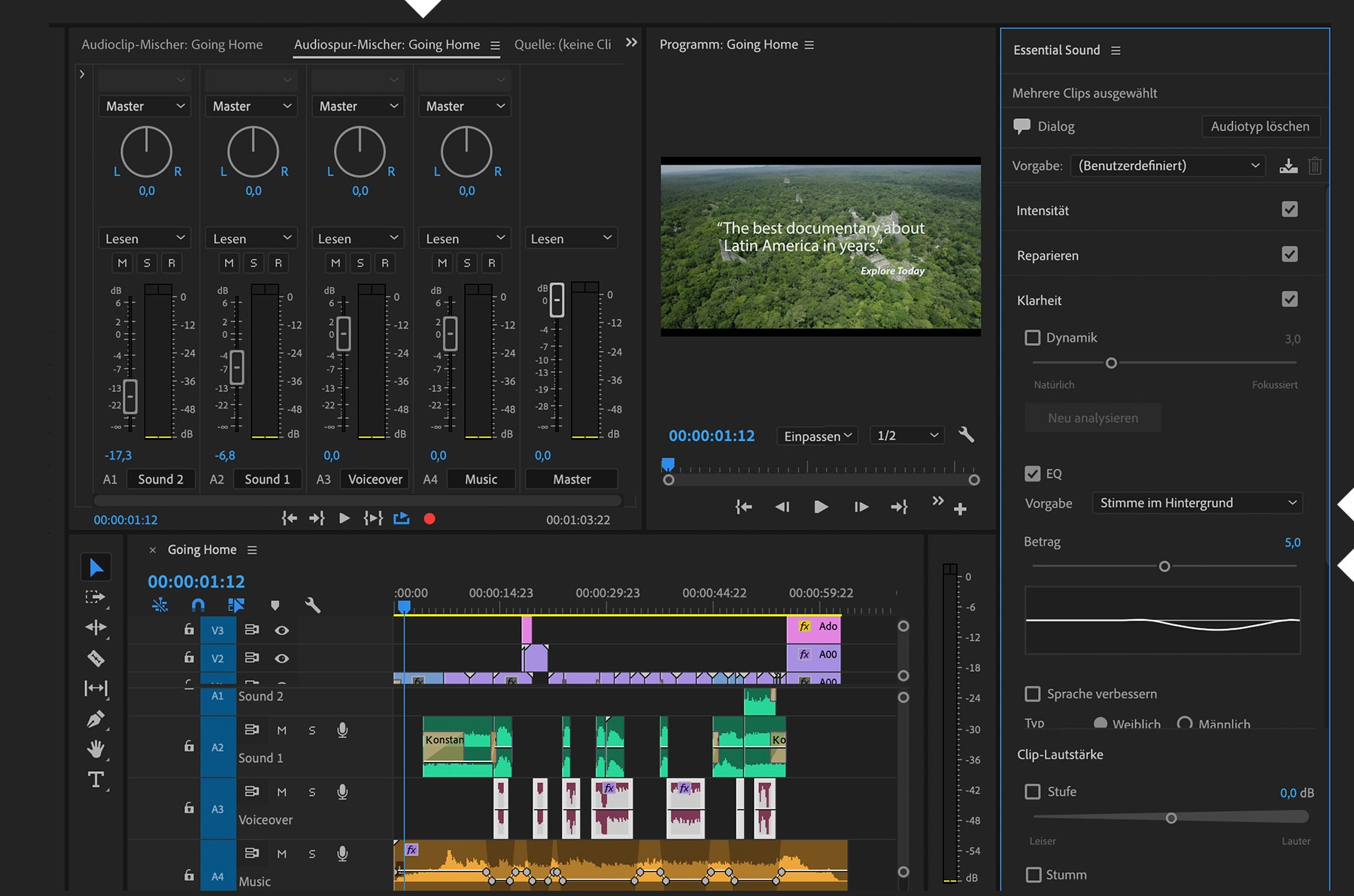Viewport: 1354px width, 896px height.
Task: Click the Neu analysieren button
Action: point(1092,418)
